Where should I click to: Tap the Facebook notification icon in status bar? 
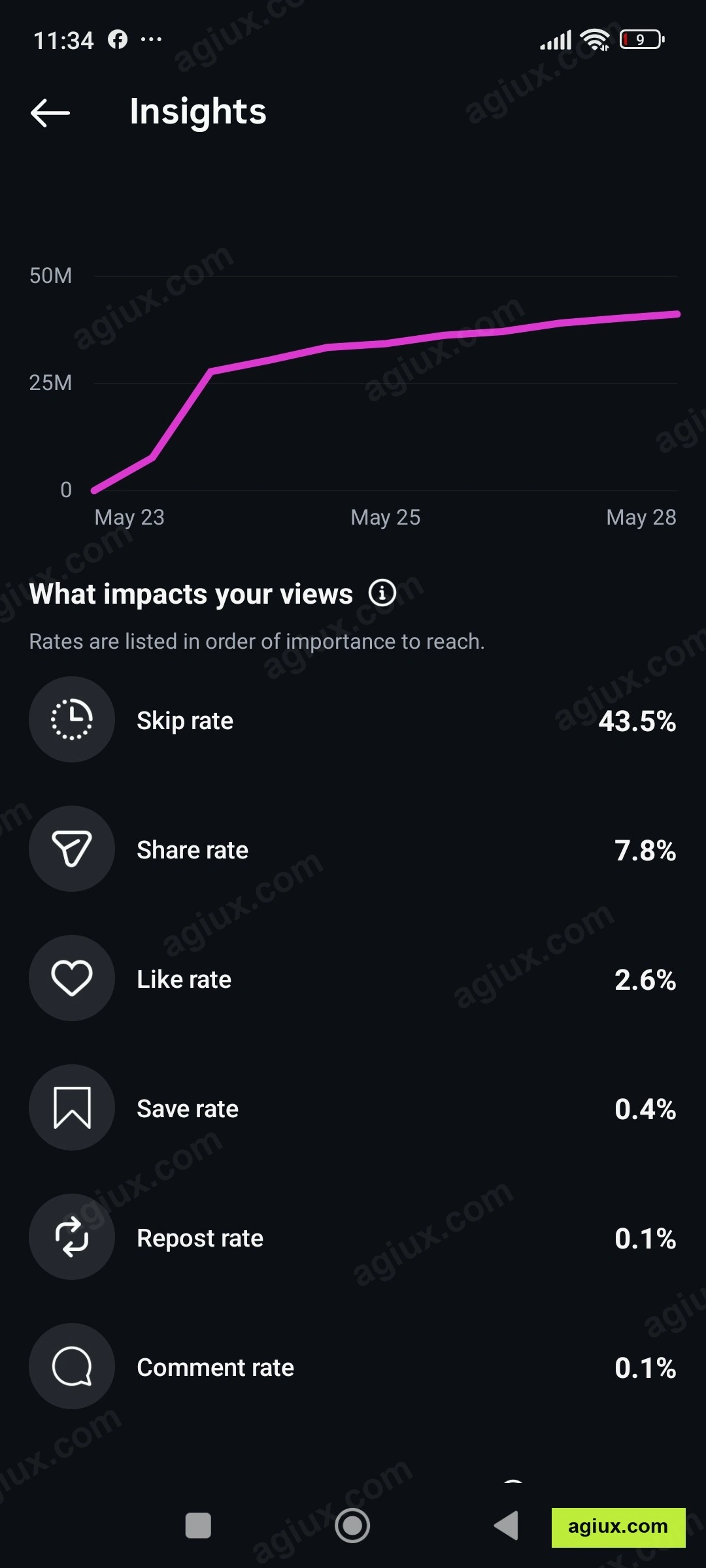point(118,39)
